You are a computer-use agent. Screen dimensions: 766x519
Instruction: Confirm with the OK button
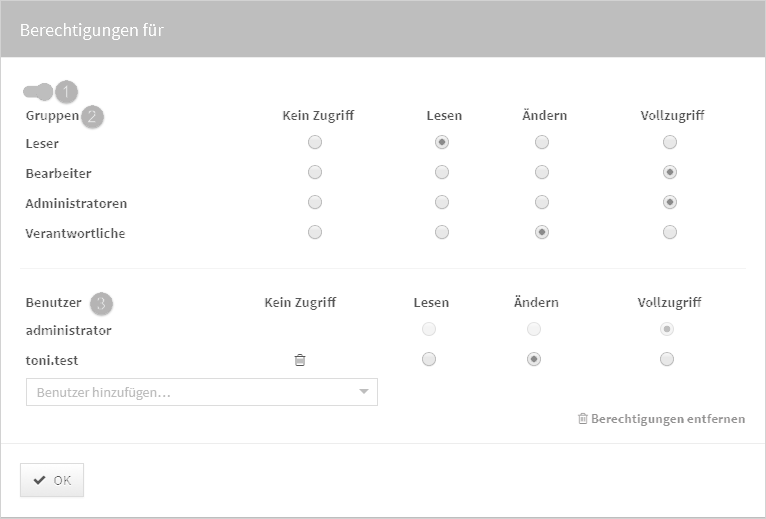tap(52, 480)
